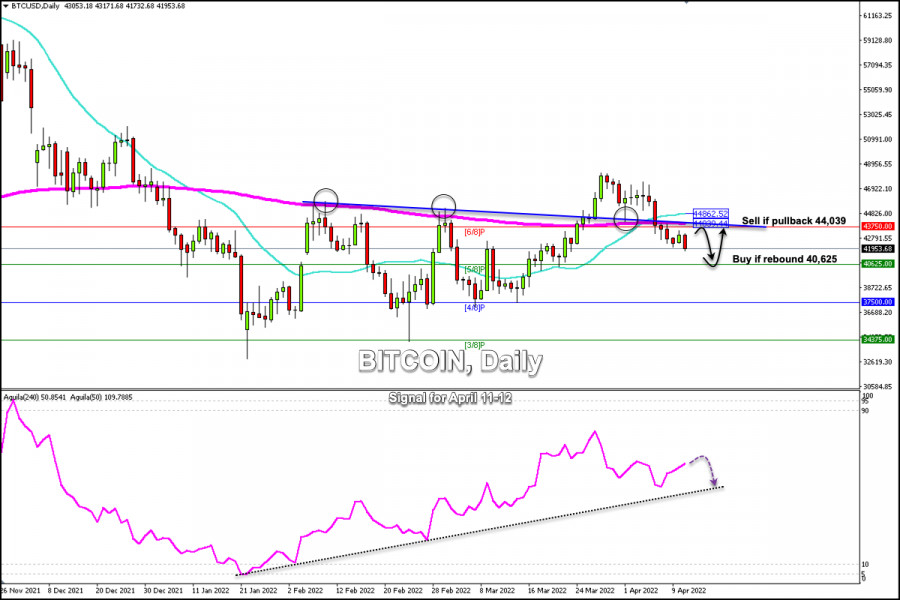Screen dimensions: 900x600
Task: Click the indicator scale value 90
Action: (866, 411)
